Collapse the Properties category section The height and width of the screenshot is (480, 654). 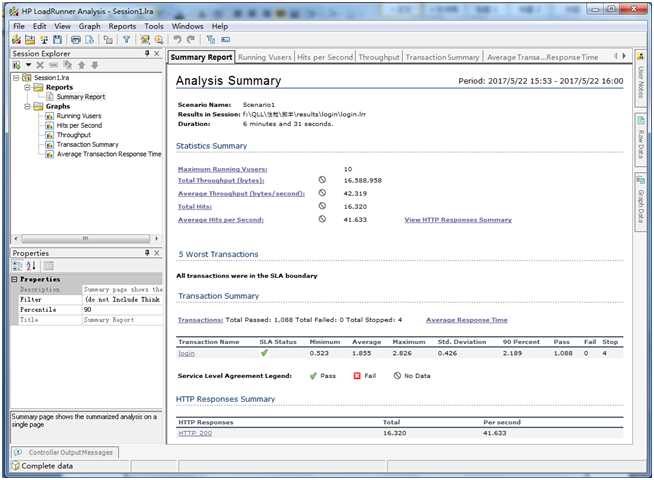coord(14,279)
